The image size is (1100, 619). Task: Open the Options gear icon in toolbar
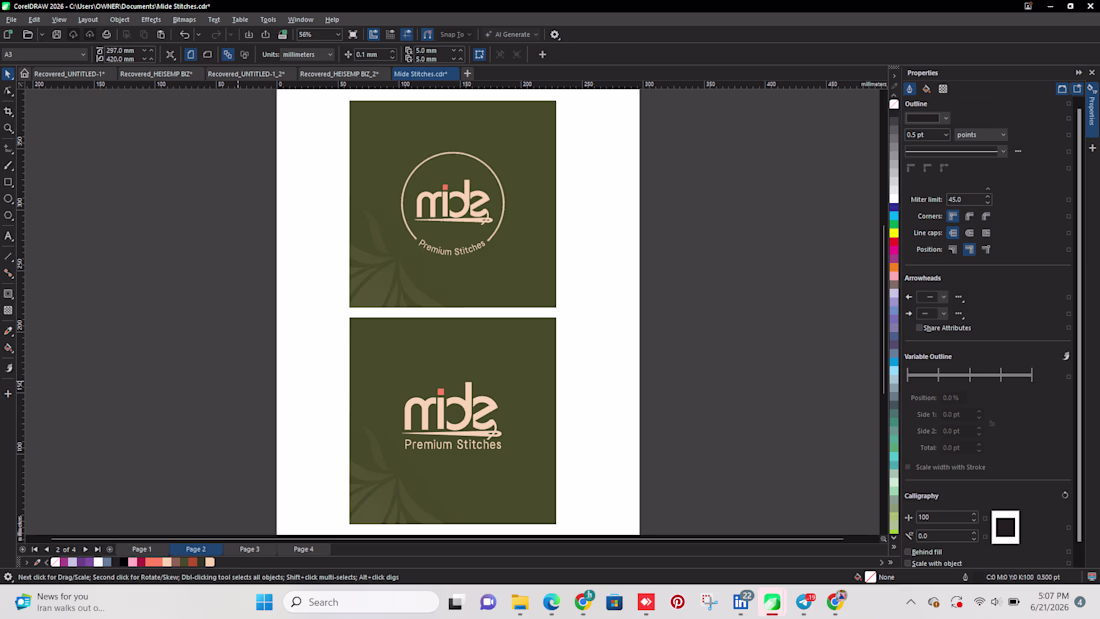tap(555, 34)
